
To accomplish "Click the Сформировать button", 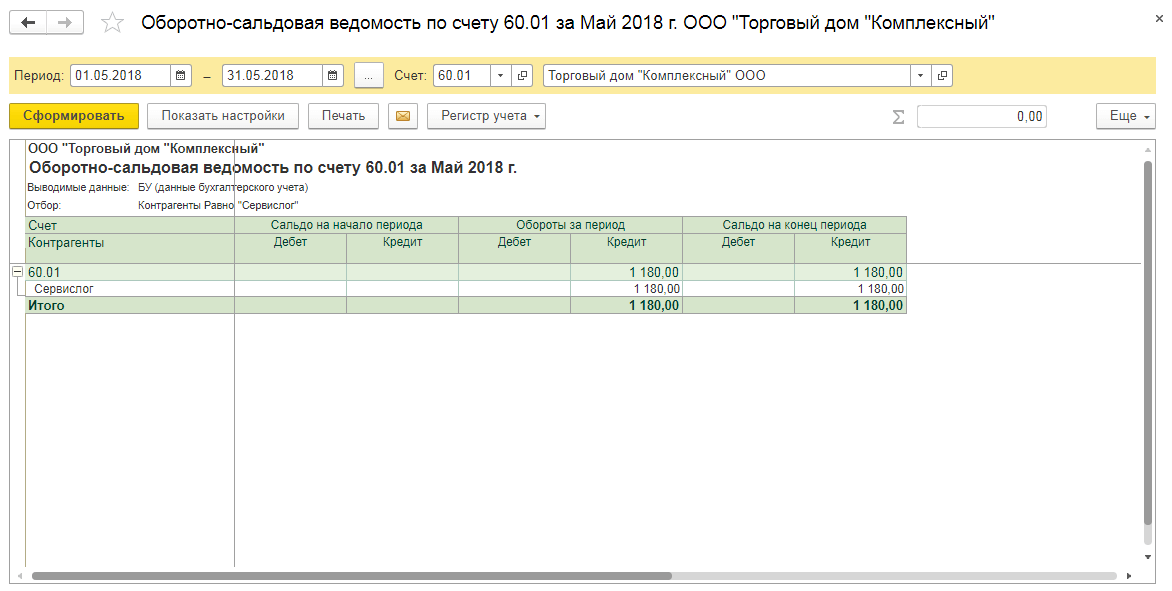I will (x=74, y=116).
